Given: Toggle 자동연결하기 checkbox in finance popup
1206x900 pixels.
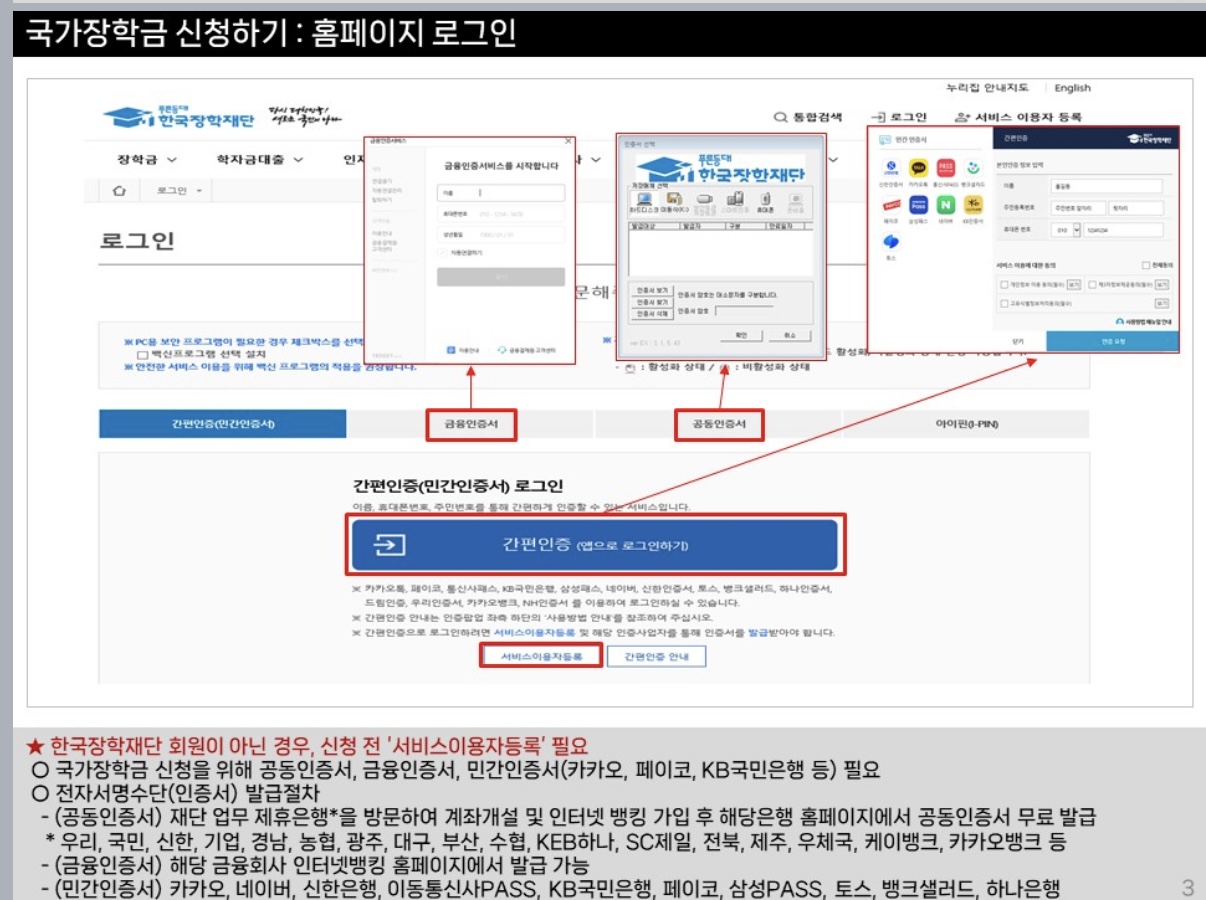Looking at the screenshot, I should pos(442,253).
